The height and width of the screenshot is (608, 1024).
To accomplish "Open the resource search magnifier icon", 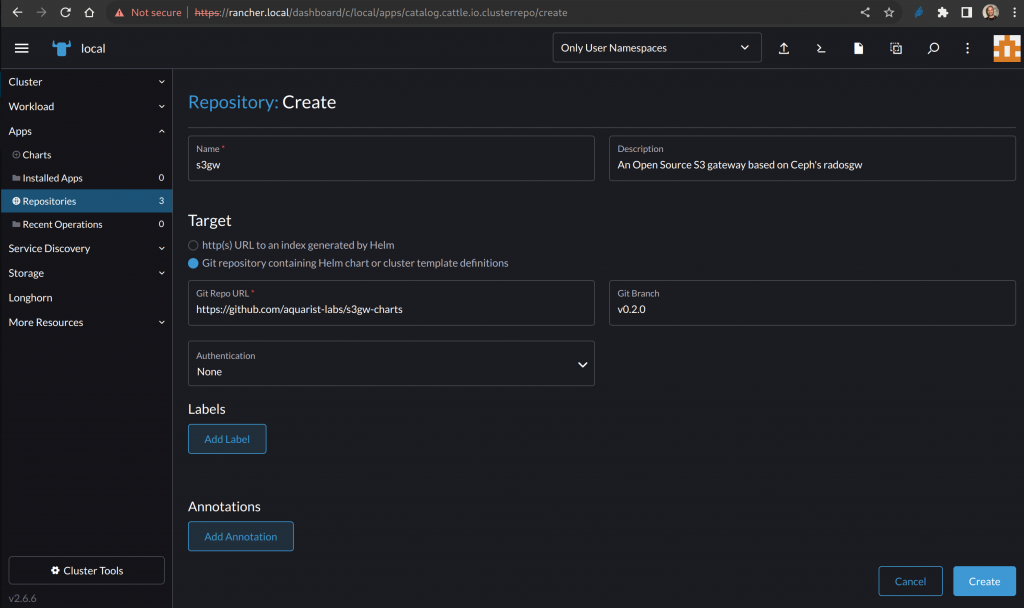I will coord(933,48).
